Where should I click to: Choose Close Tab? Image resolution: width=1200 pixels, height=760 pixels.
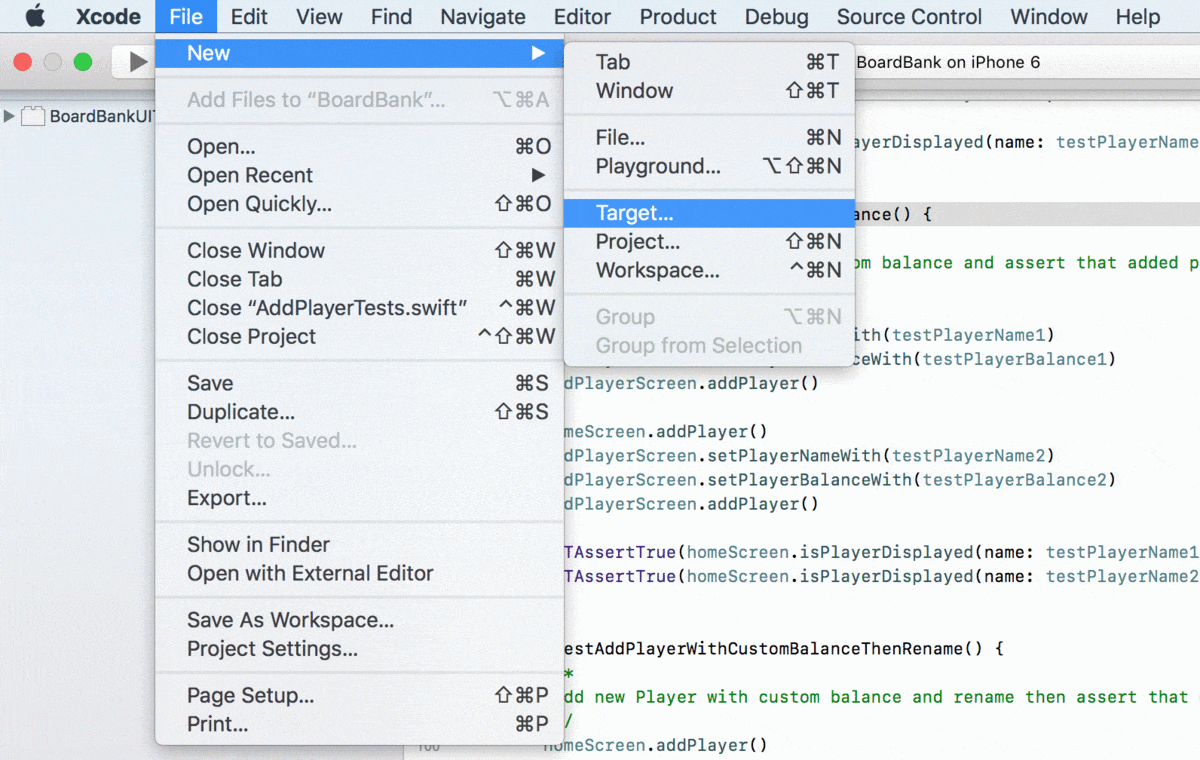[359, 279]
